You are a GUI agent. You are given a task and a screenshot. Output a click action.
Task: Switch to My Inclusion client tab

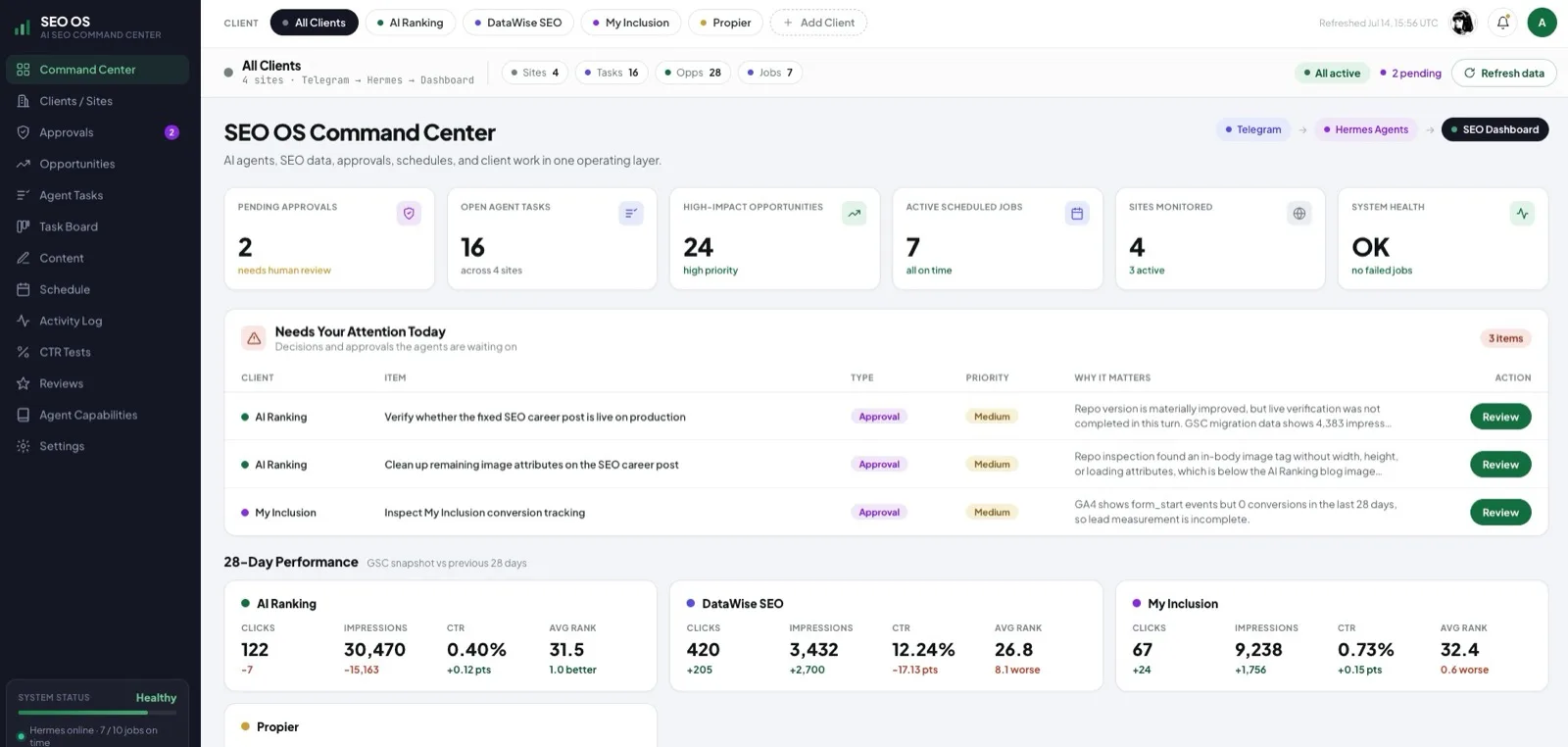pyautogui.click(x=631, y=23)
